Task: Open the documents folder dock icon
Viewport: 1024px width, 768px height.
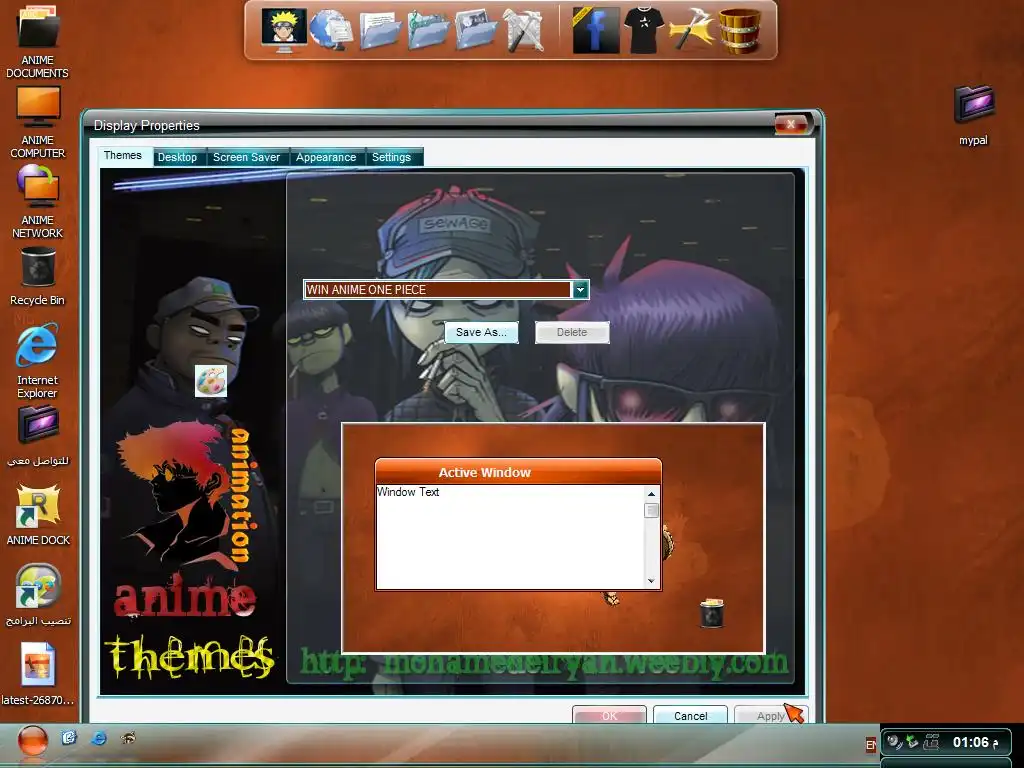Action: pyautogui.click(x=380, y=31)
